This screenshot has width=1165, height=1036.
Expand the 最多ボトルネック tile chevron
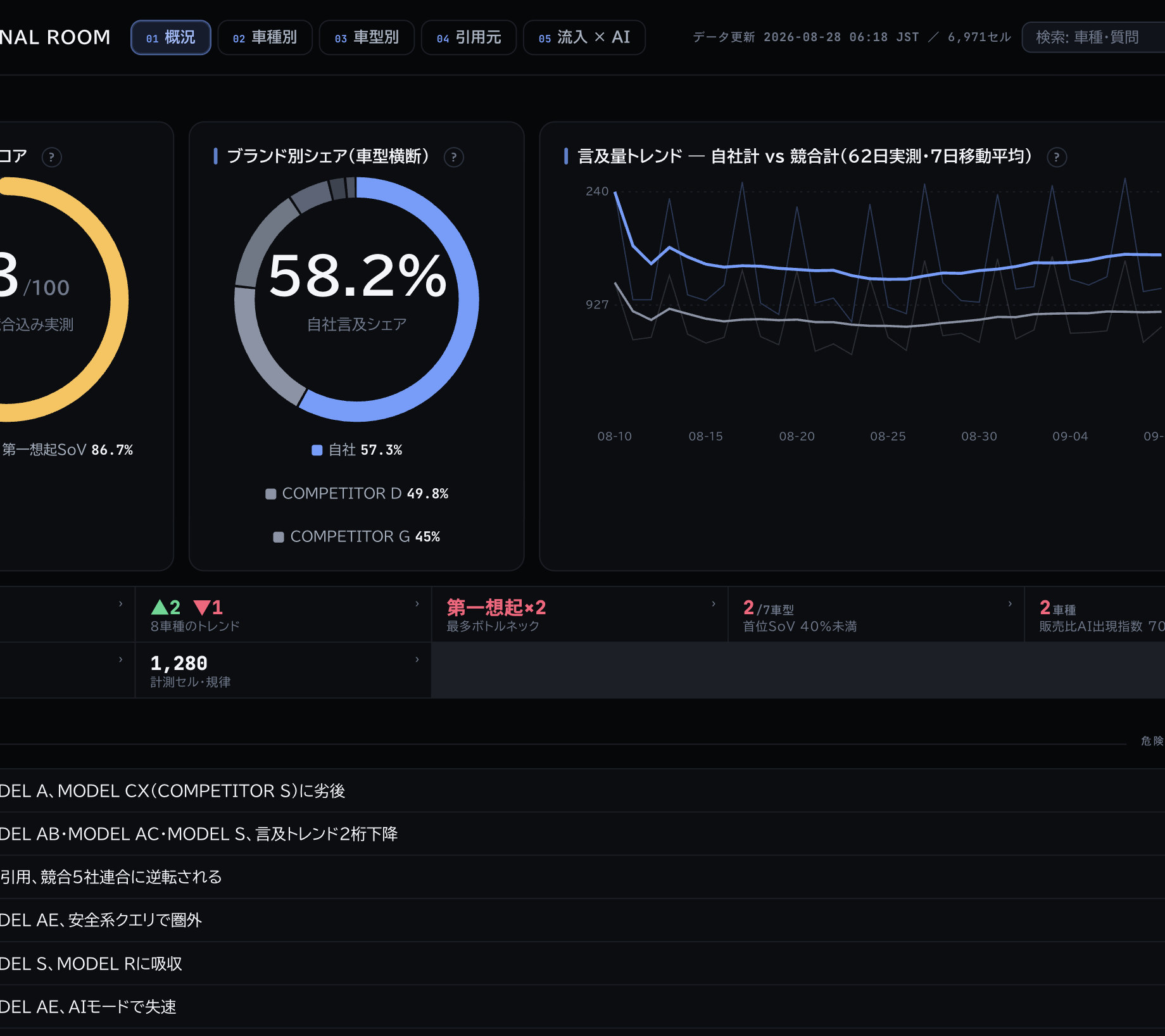point(714,604)
